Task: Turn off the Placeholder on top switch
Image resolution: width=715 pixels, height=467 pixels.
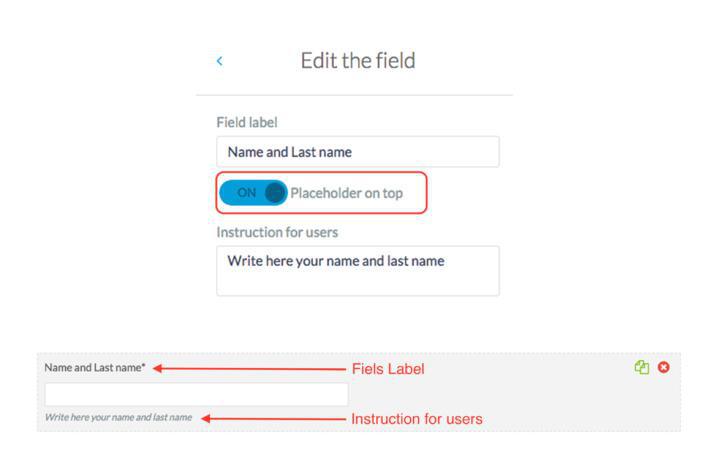Action: [x=254, y=193]
